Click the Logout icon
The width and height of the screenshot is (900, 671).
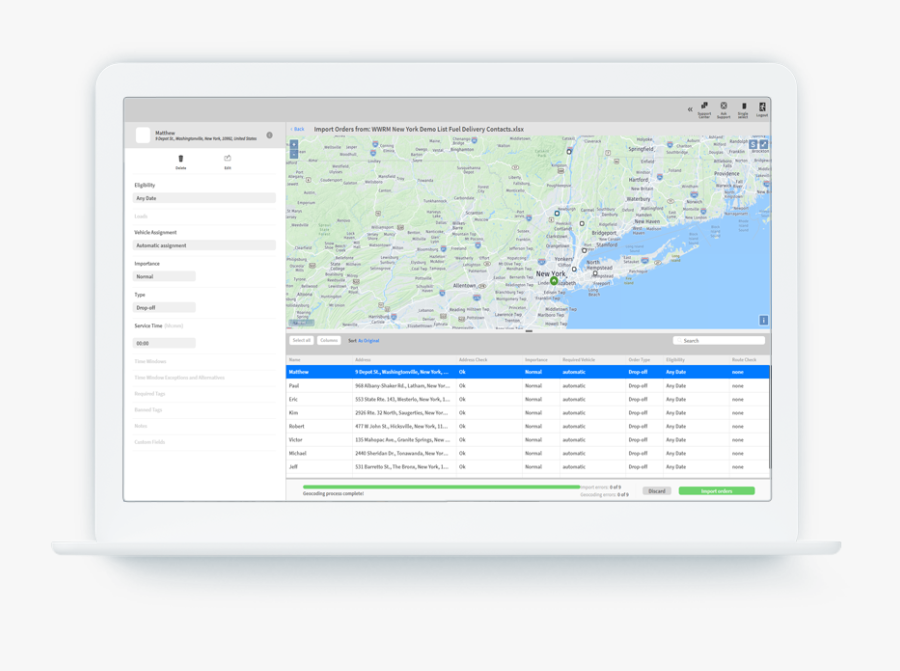762,106
